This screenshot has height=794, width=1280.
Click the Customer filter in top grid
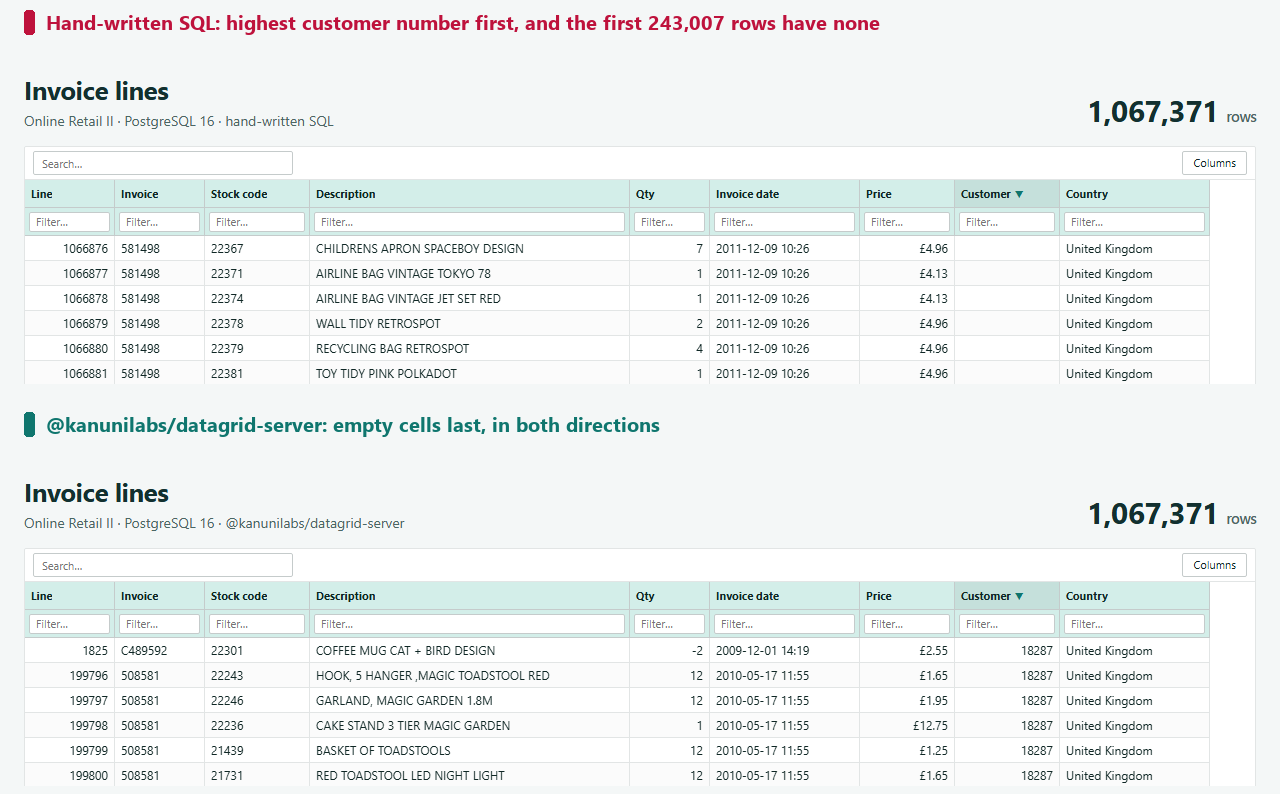pyautogui.click(x=1007, y=222)
